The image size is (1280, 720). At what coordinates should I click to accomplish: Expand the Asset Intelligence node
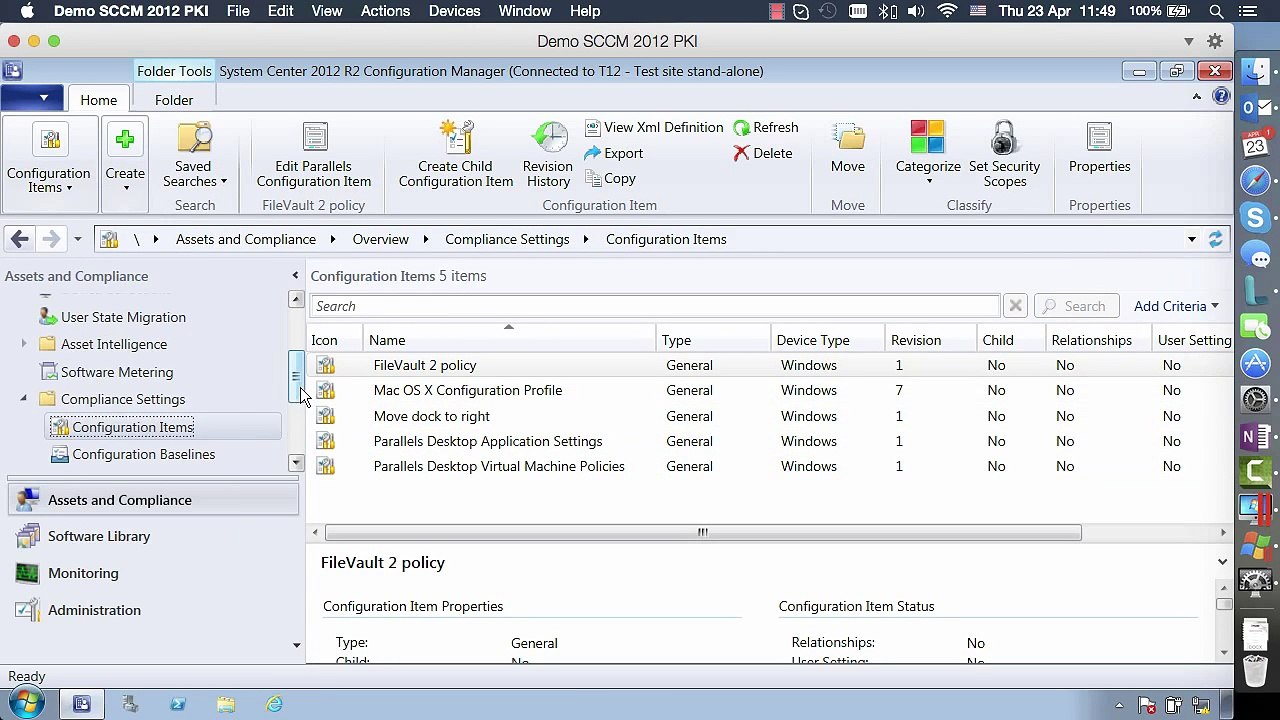pyautogui.click(x=24, y=344)
